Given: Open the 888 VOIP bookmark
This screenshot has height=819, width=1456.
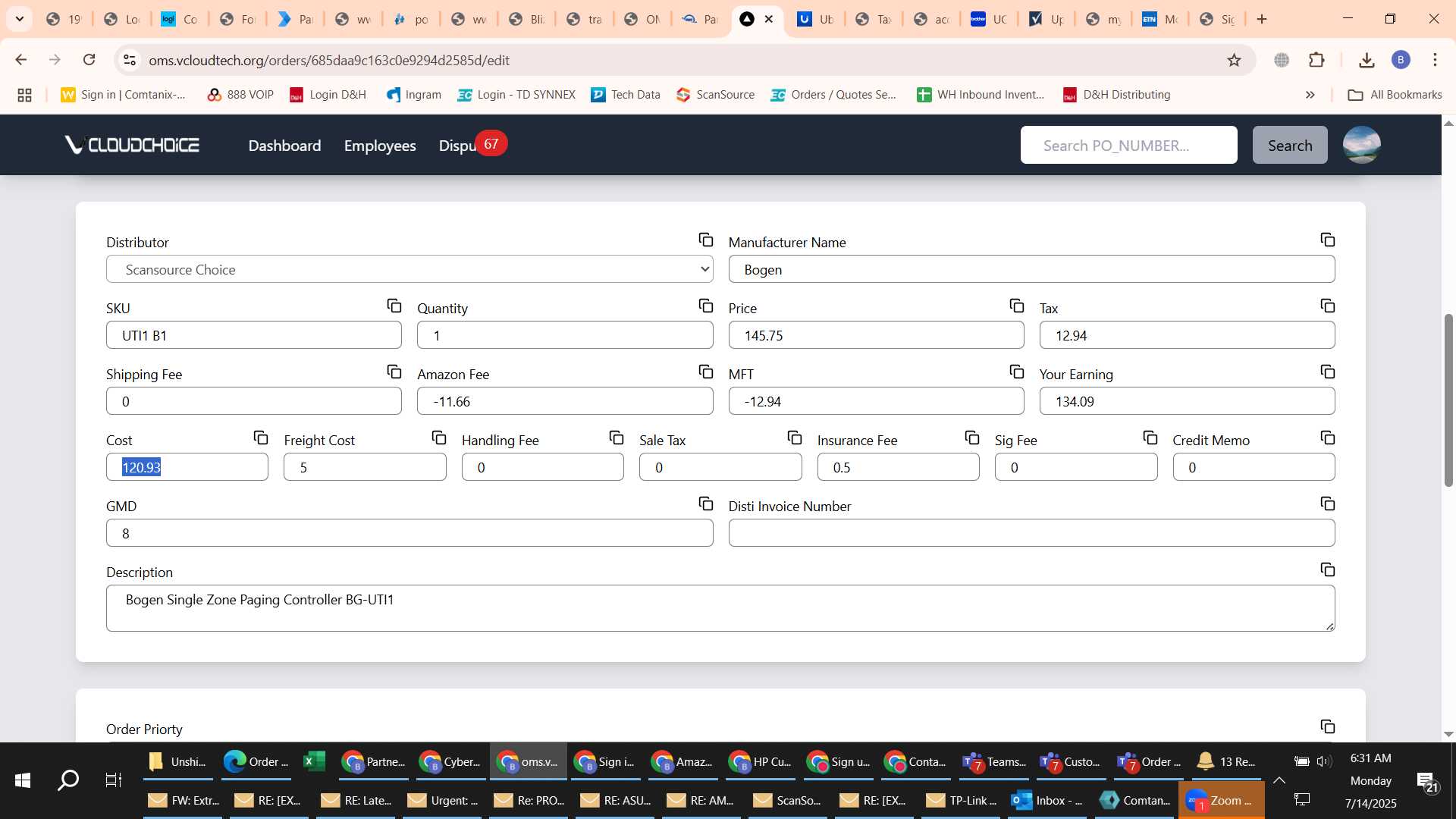Looking at the screenshot, I should pos(240,95).
